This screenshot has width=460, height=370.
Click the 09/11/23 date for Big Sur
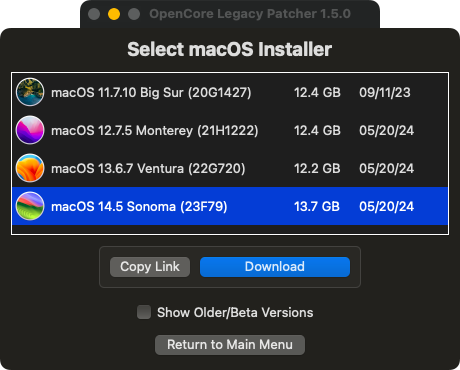pyautogui.click(x=385, y=92)
